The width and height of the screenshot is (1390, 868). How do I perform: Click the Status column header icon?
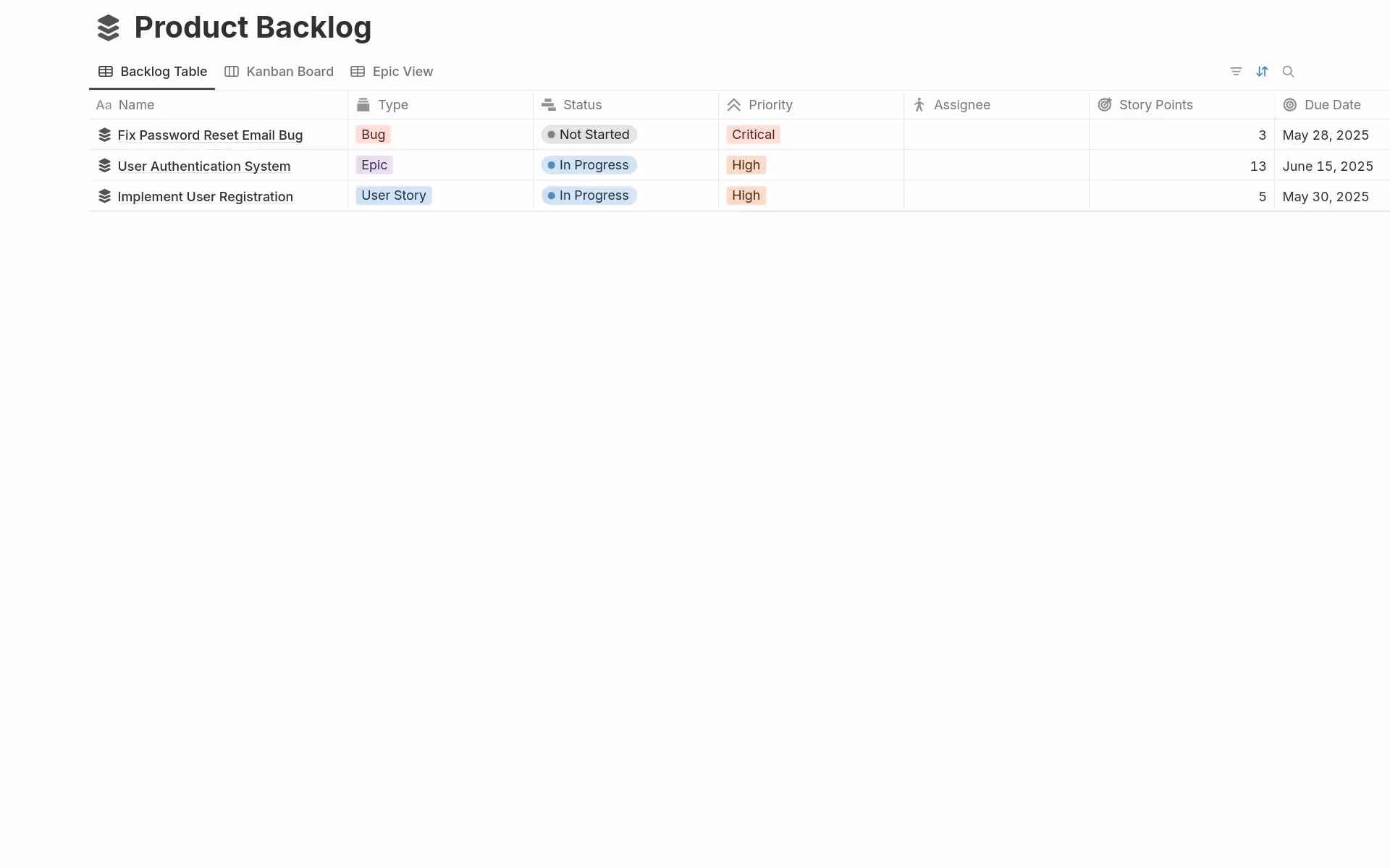(x=548, y=105)
